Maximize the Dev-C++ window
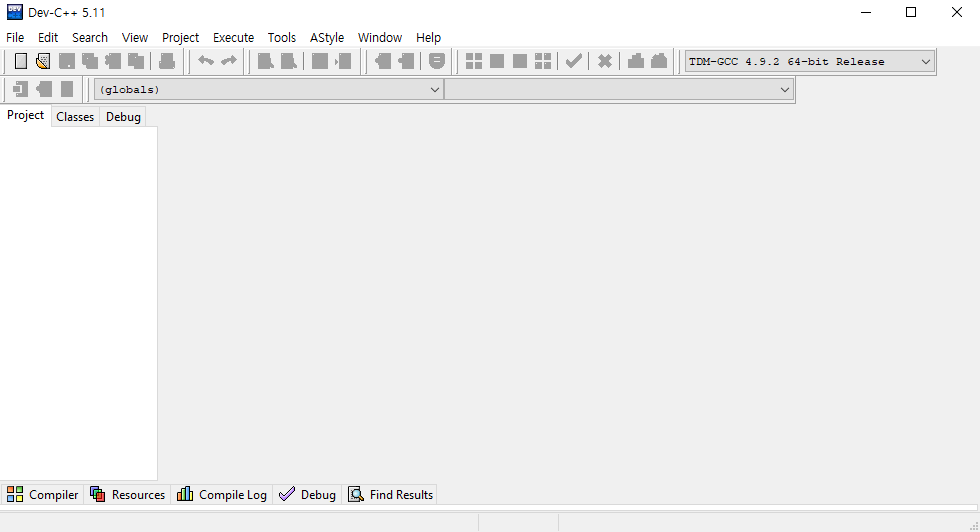This screenshot has width=980, height=532. point(911,13)
